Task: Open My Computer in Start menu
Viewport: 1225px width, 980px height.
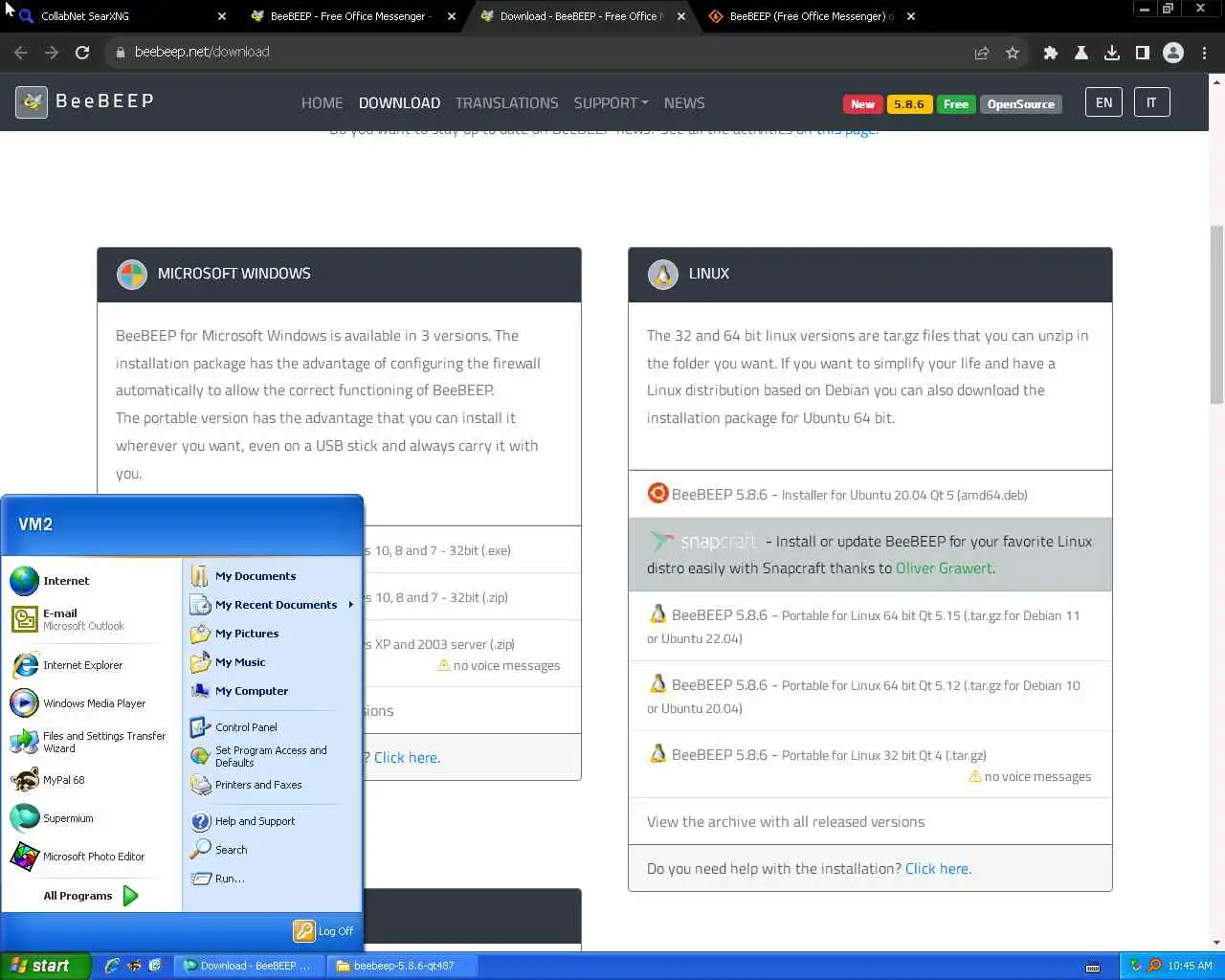Action: 272,691
